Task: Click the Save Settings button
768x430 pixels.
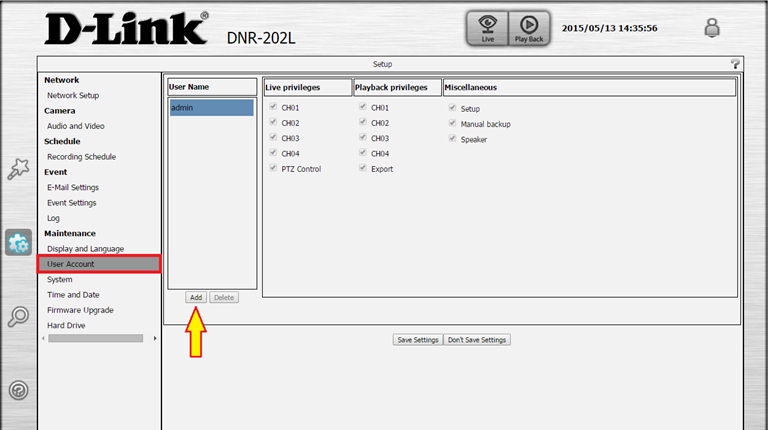Action: (x=417, y=340)
